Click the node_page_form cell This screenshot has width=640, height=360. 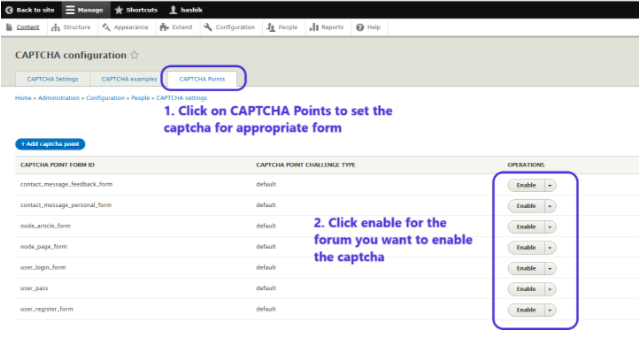[x=44, y=247]
